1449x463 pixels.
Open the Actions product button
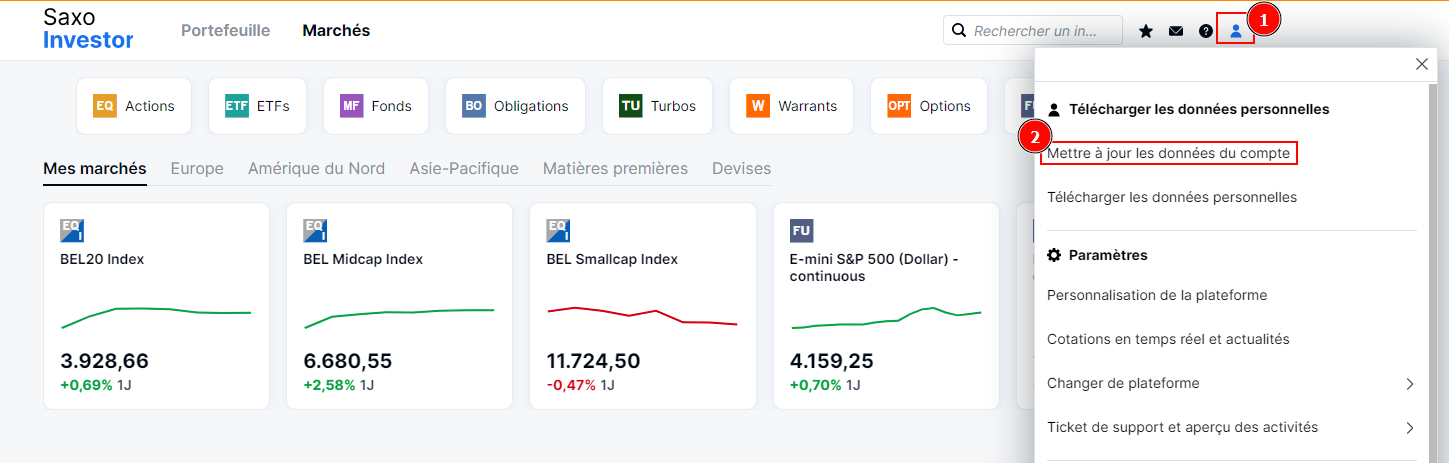tap(134, 106)
